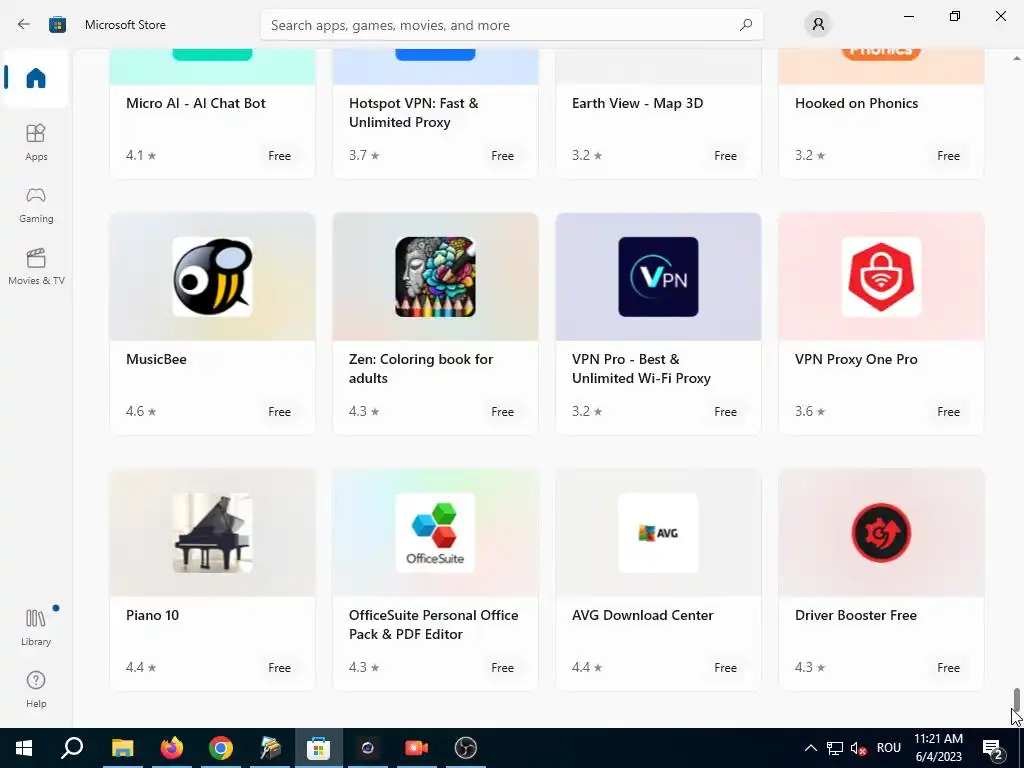Open the Library

coord(36,628)
